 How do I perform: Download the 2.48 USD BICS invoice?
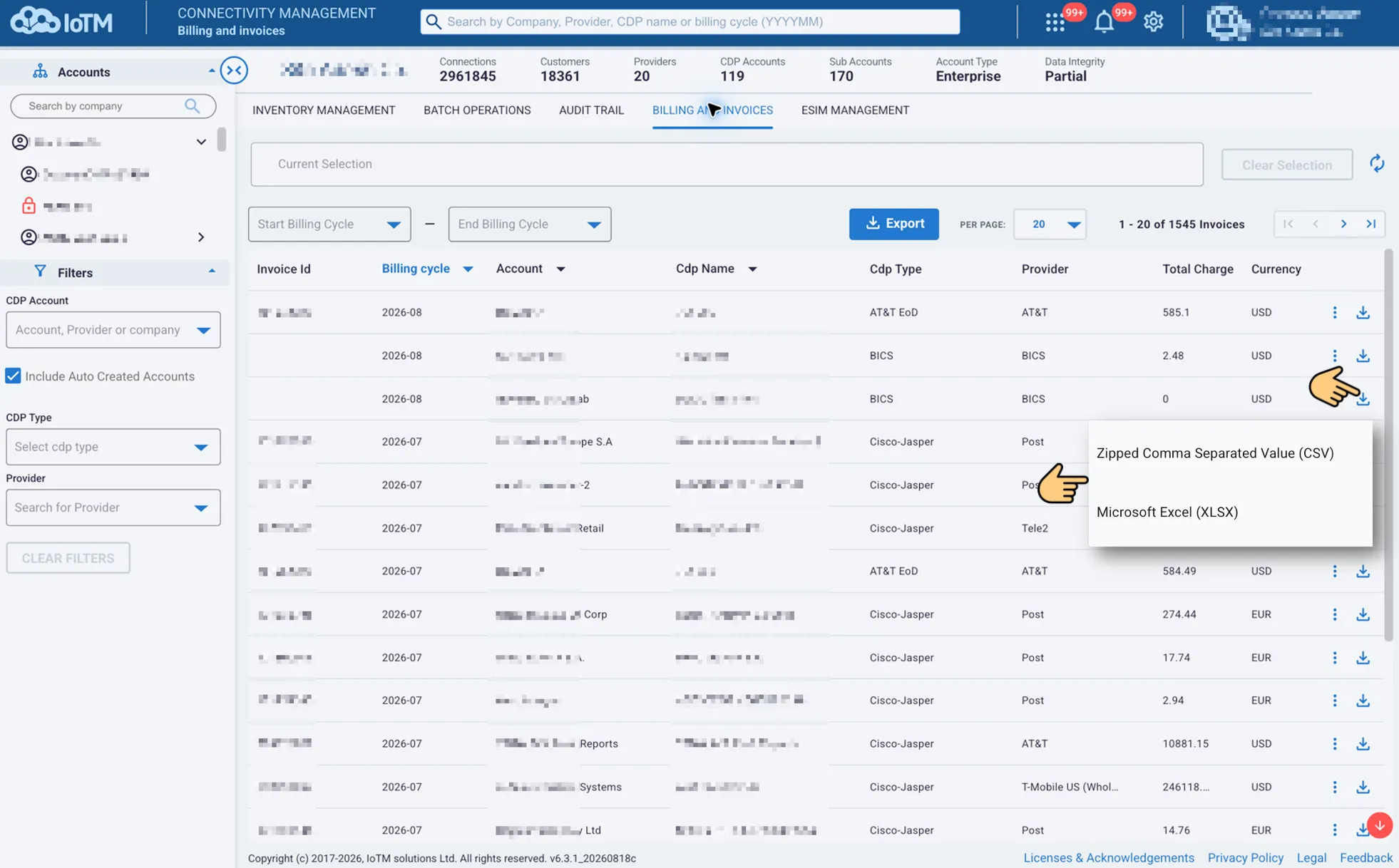click(x=1363, y=356)
